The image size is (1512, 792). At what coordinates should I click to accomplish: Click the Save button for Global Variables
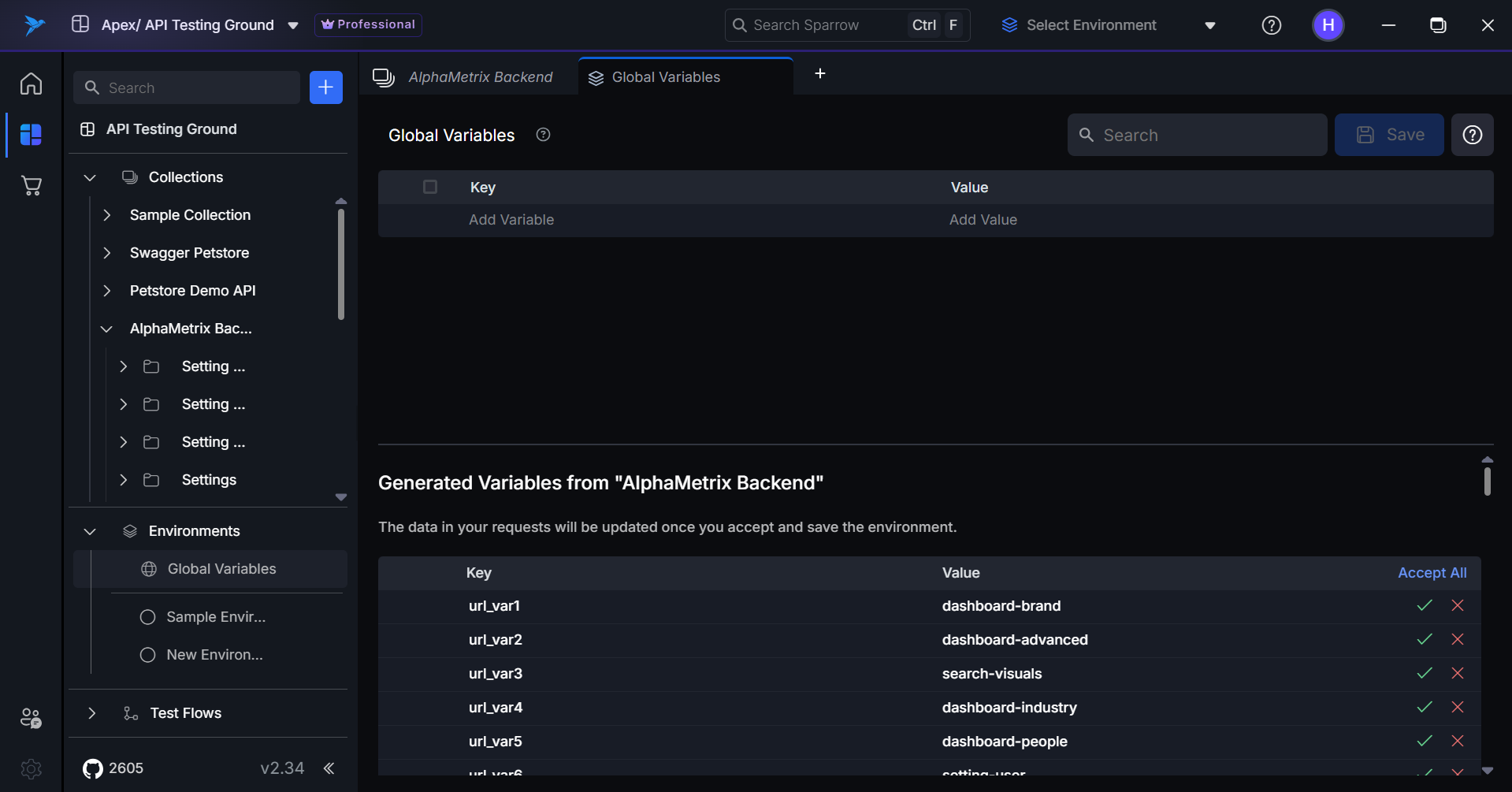(1389, 135)
